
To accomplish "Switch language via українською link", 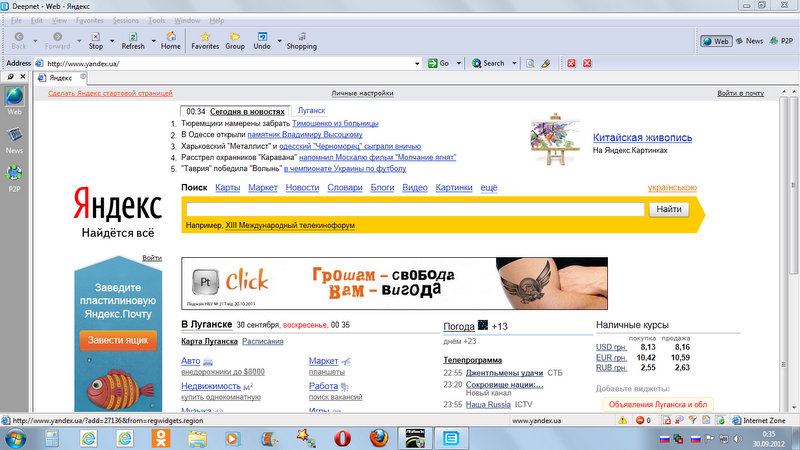I will pyautogui.click(x=672, y=188).
